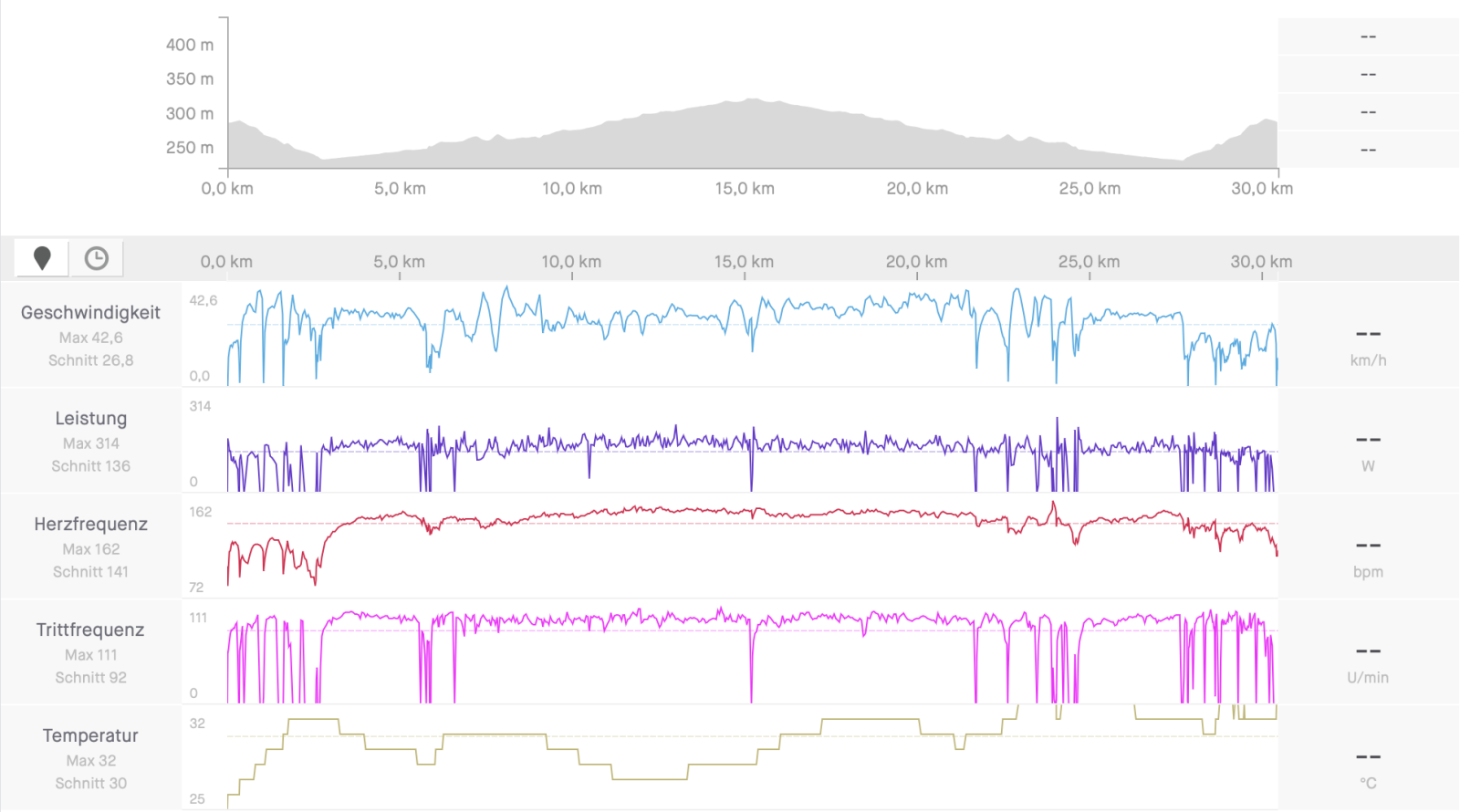Screen dimensions: 1460x812
Task: Switch the x-axis to time via the clock icon
Action: [96, 259]
